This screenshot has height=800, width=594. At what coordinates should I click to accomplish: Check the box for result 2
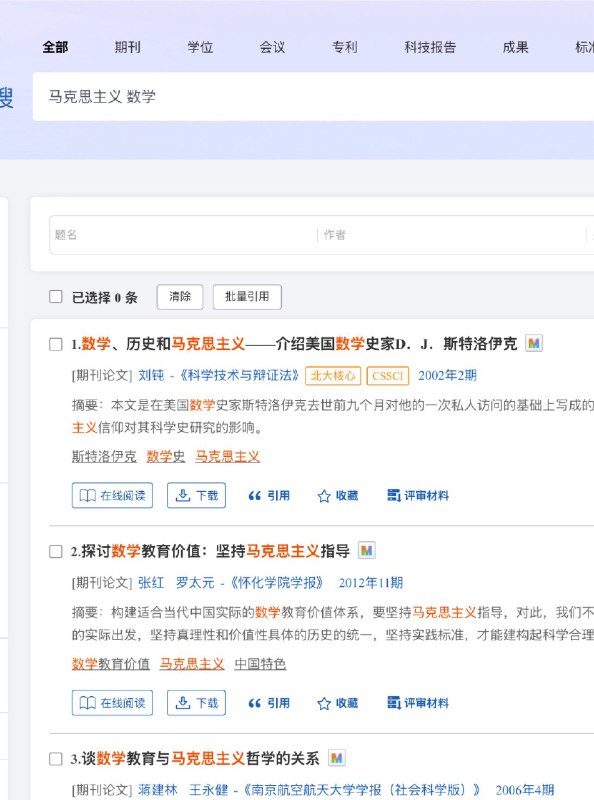click(x=56, y=552)
